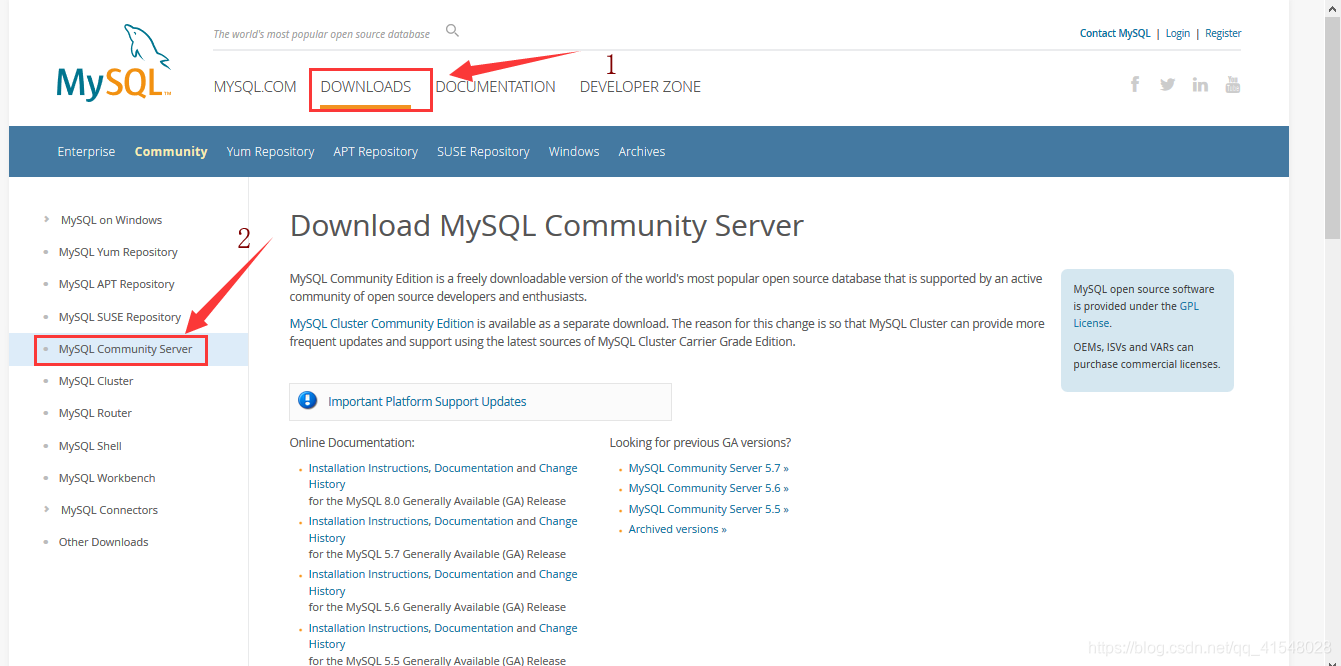1341x666 pixels.
Task: Click the blue info icon beside Important Platform Support Updates
Action: point(308,401)
